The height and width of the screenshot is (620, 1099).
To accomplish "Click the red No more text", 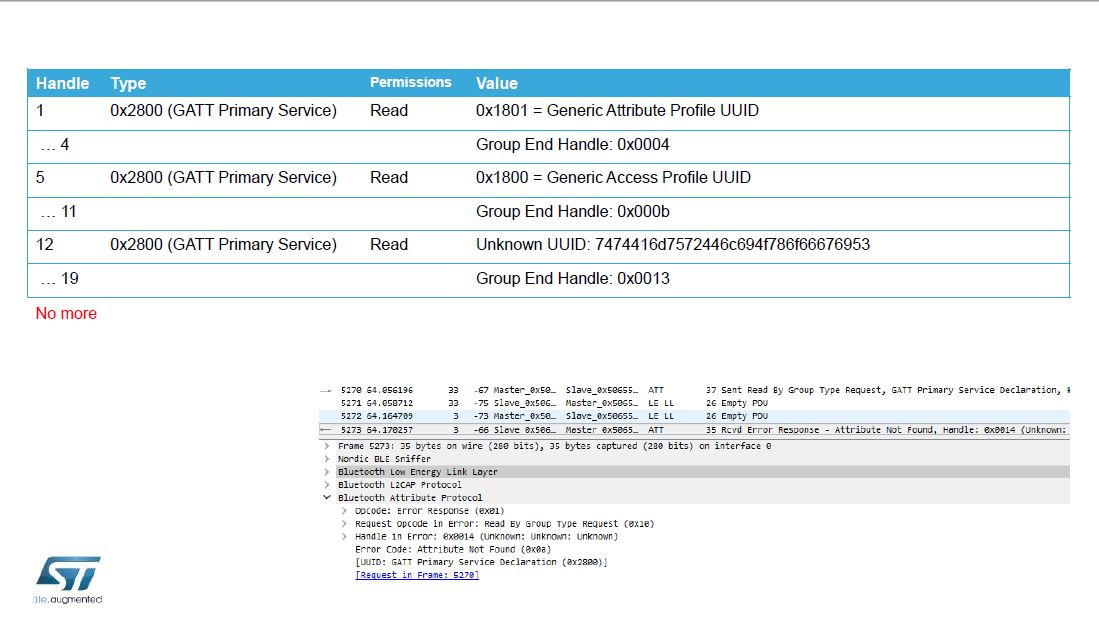I will 66,314.
